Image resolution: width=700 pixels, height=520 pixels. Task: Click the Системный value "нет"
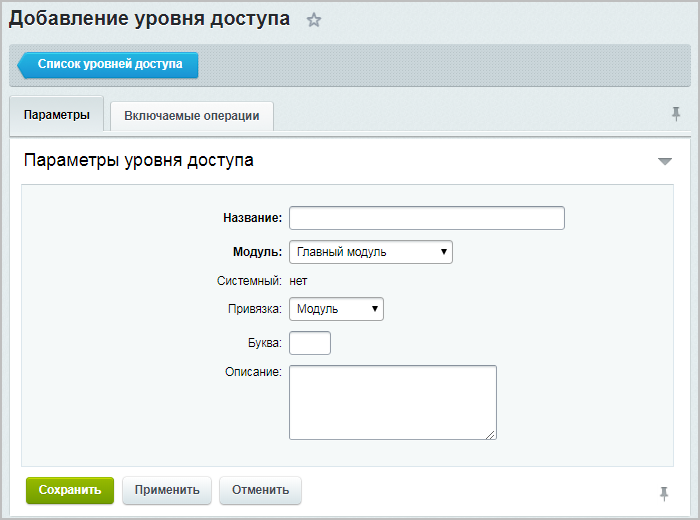pyautogui.click(x=299, y=281)
